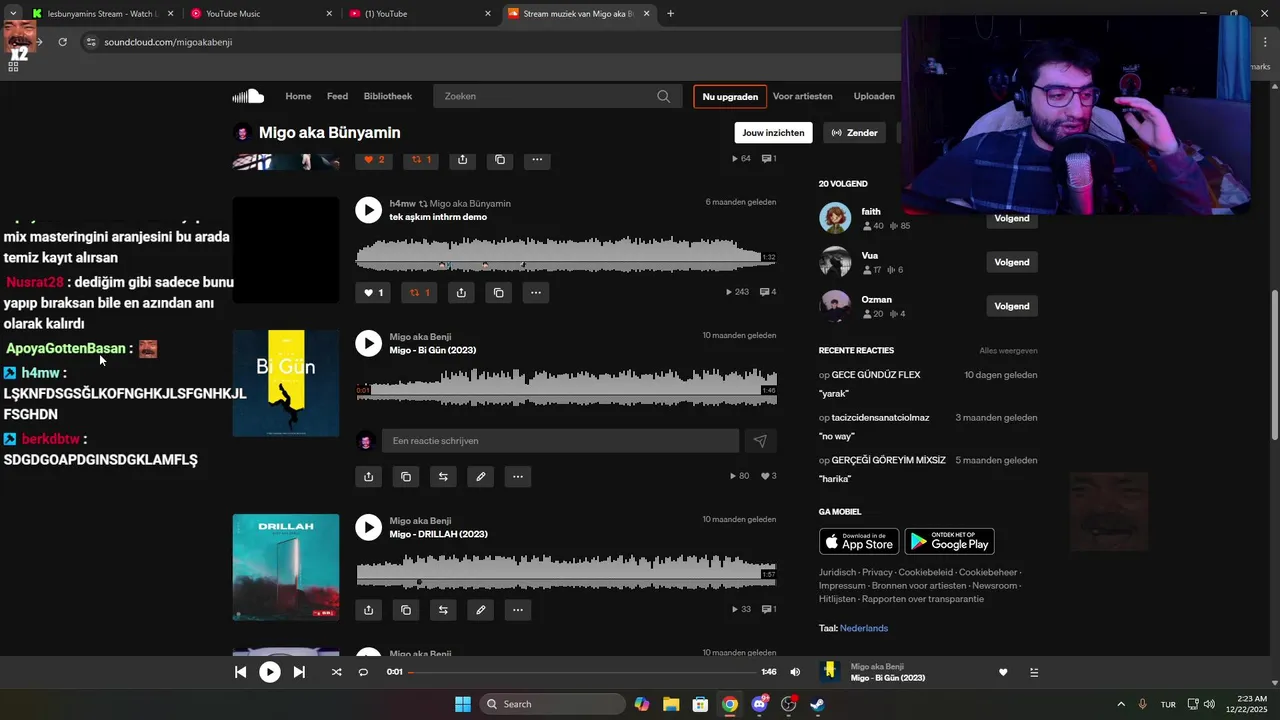1280x720 pixels.
Task: Click share icon under DRILLAH track
Action: coord(368,610)
